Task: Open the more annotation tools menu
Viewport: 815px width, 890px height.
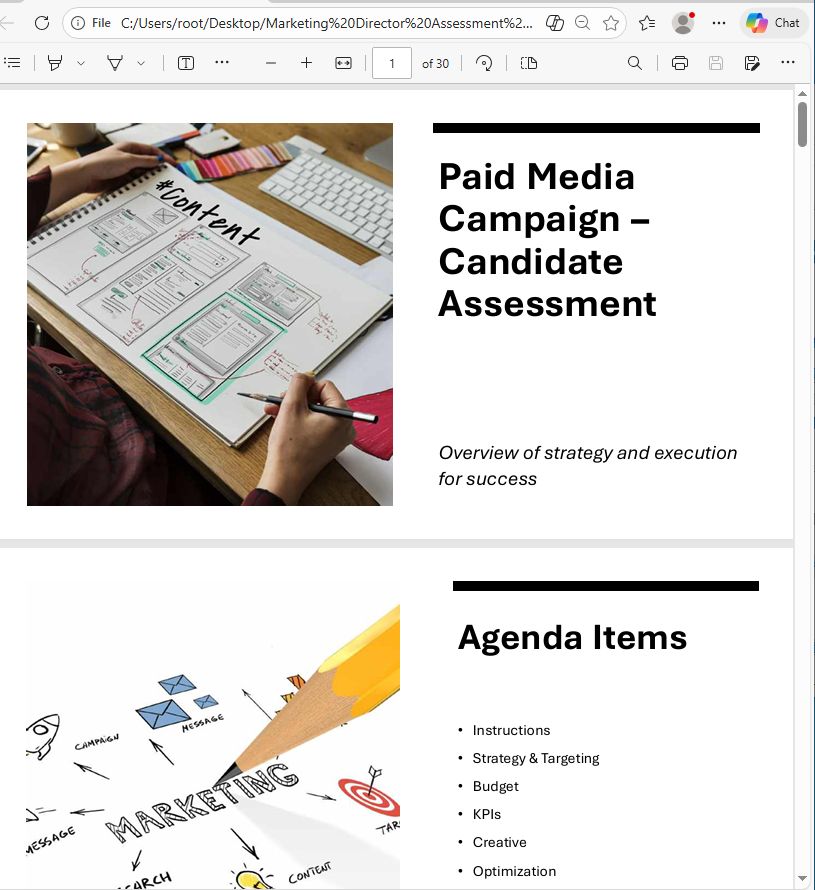Action: coord(222,62)
